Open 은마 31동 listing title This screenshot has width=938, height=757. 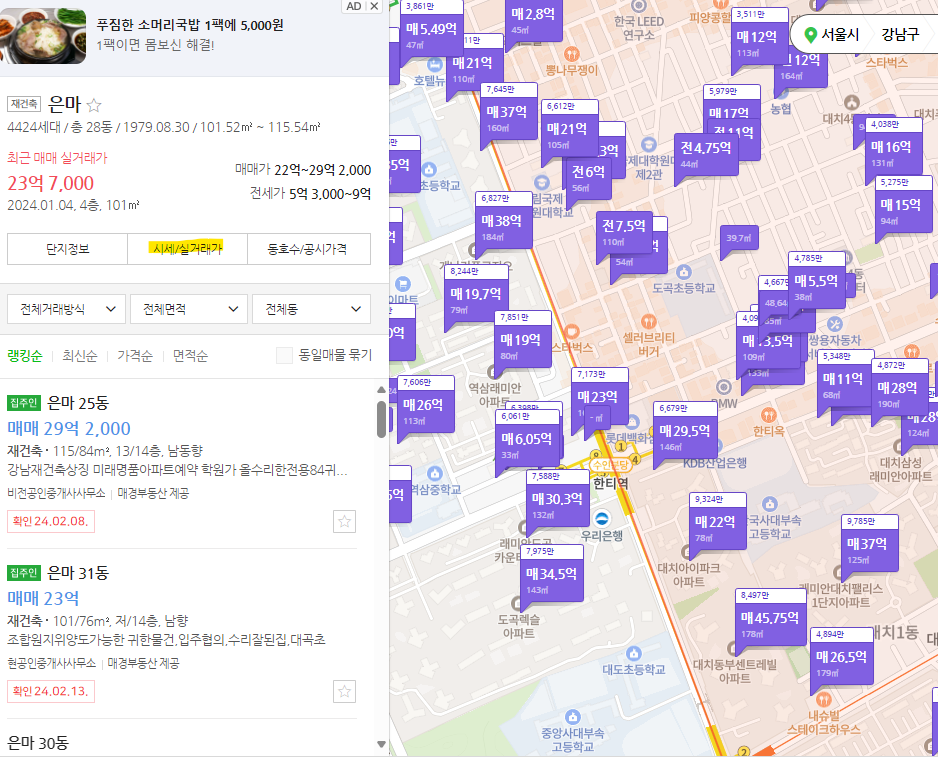point(78,573)
